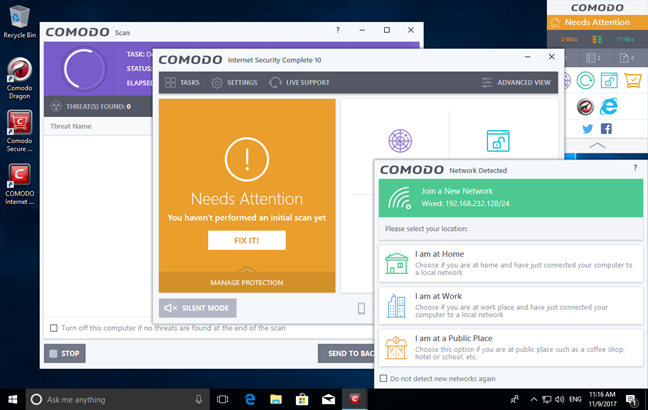Open the COMODO Internet Security desktop shortcut
The width and height of the screenshot is (648, 410).
point(19,184)
